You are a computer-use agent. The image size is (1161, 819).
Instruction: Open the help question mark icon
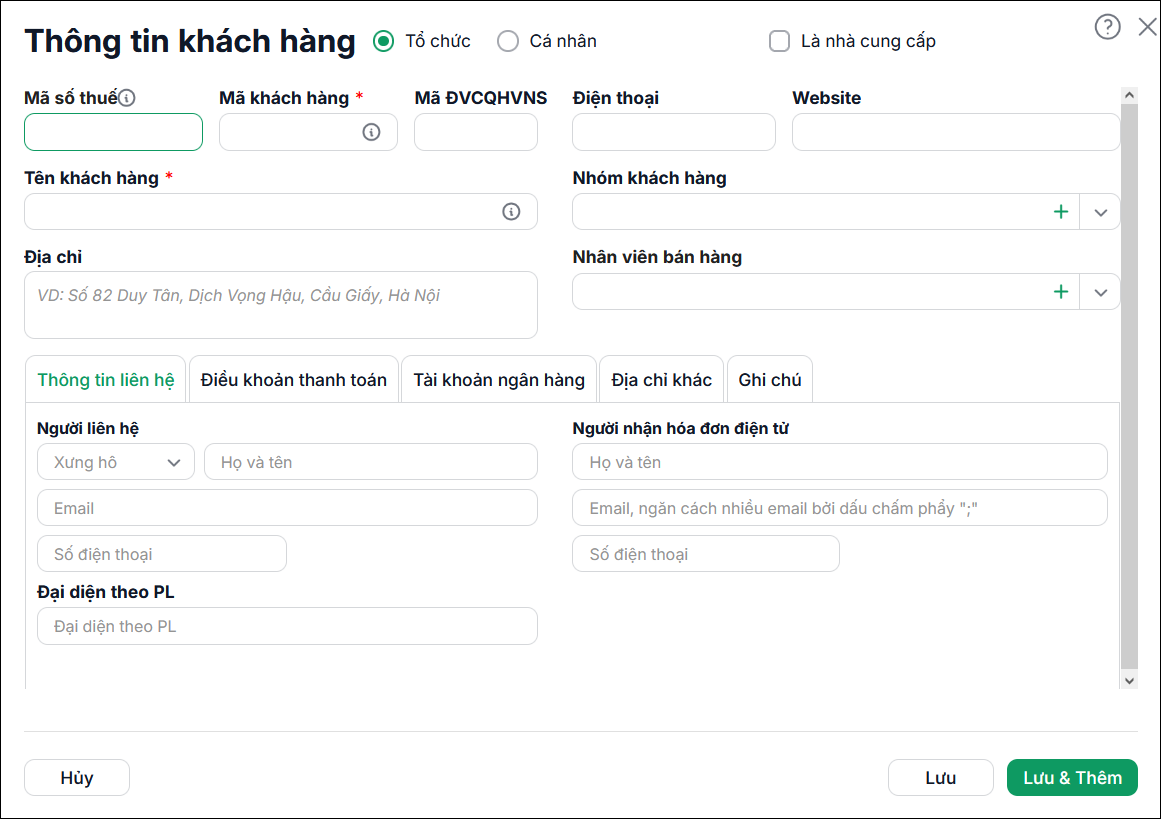1107,27
